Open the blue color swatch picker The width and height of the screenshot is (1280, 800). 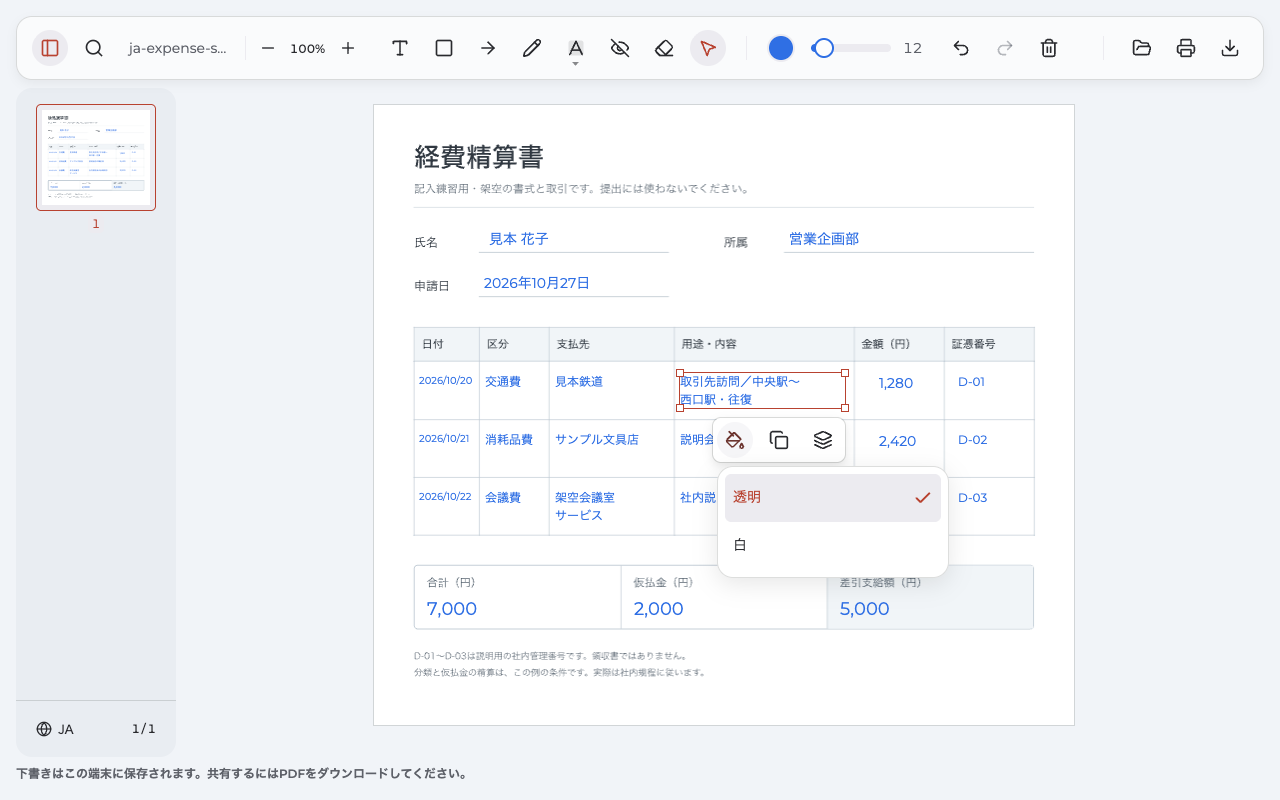tap(781, 48)
